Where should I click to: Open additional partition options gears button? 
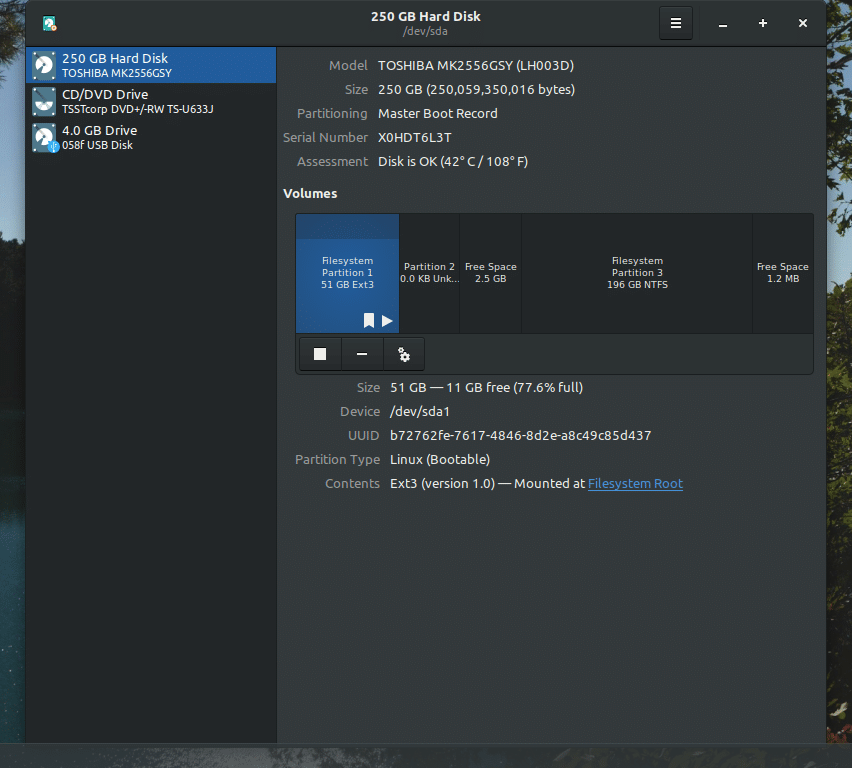click(404, 354)
